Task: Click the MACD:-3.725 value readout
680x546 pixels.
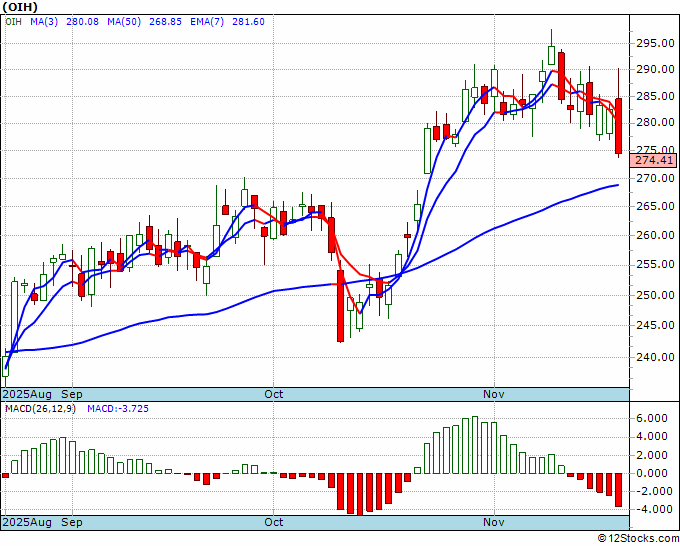Action: pyautogui.click(x=118, y=409)
